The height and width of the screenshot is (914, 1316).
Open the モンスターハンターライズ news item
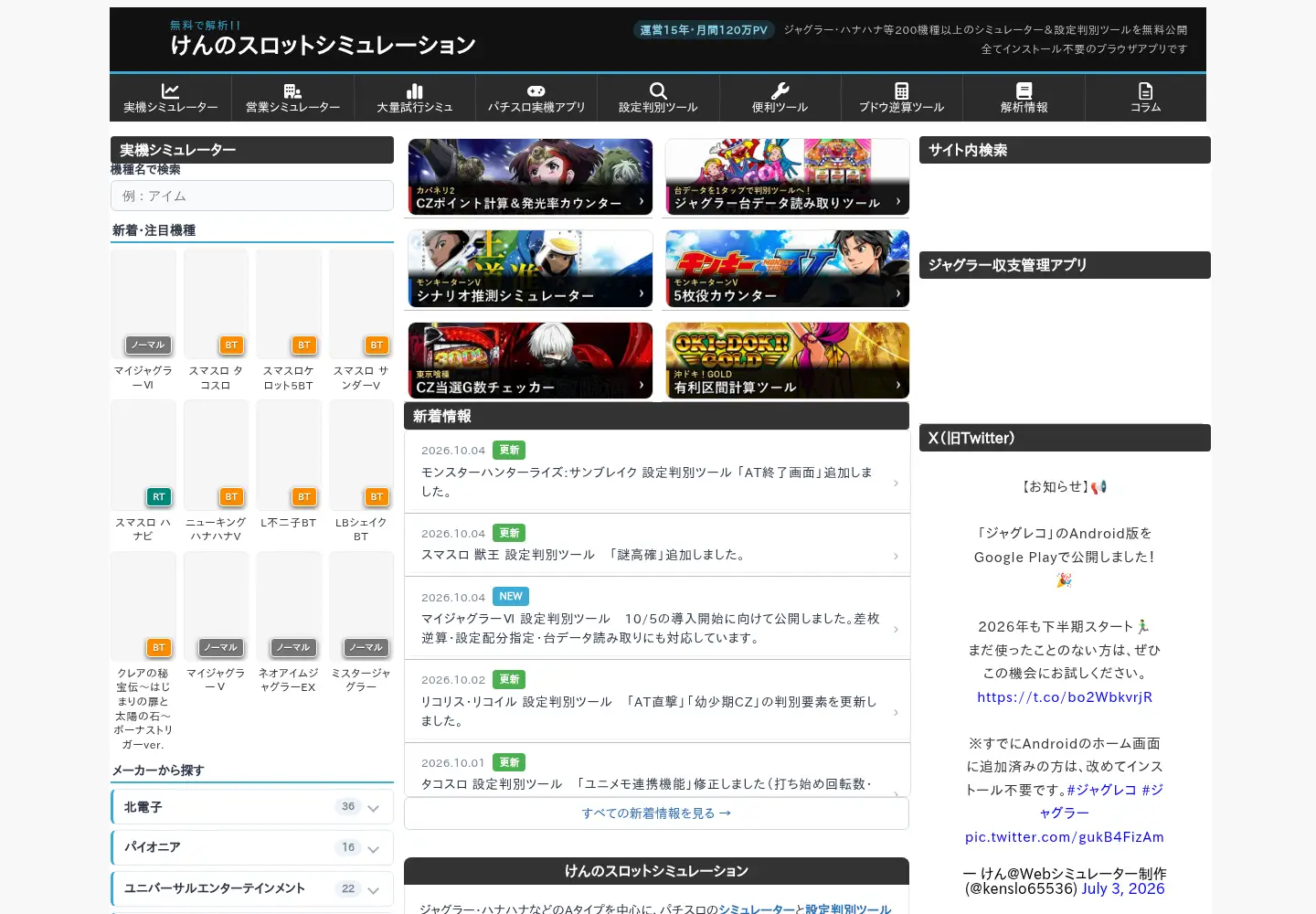click(657, 472)
